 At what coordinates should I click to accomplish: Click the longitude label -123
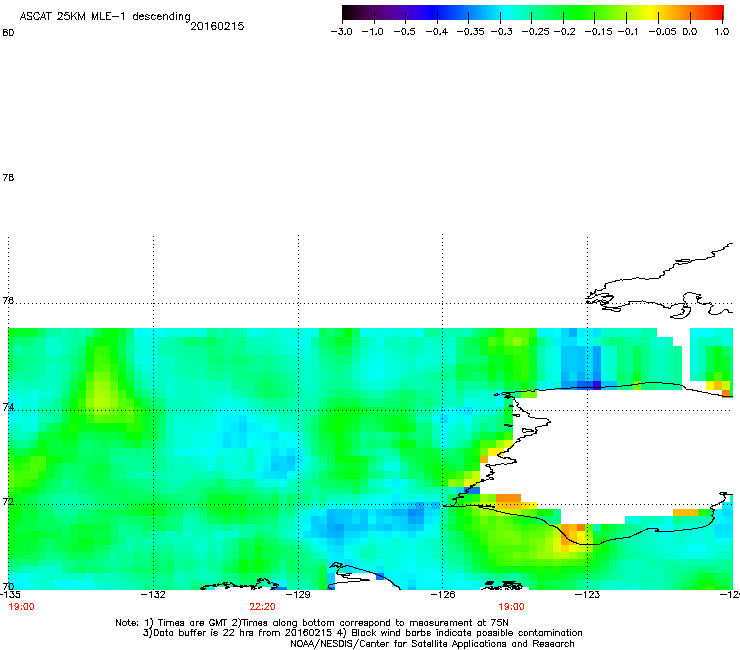point(588,595)
